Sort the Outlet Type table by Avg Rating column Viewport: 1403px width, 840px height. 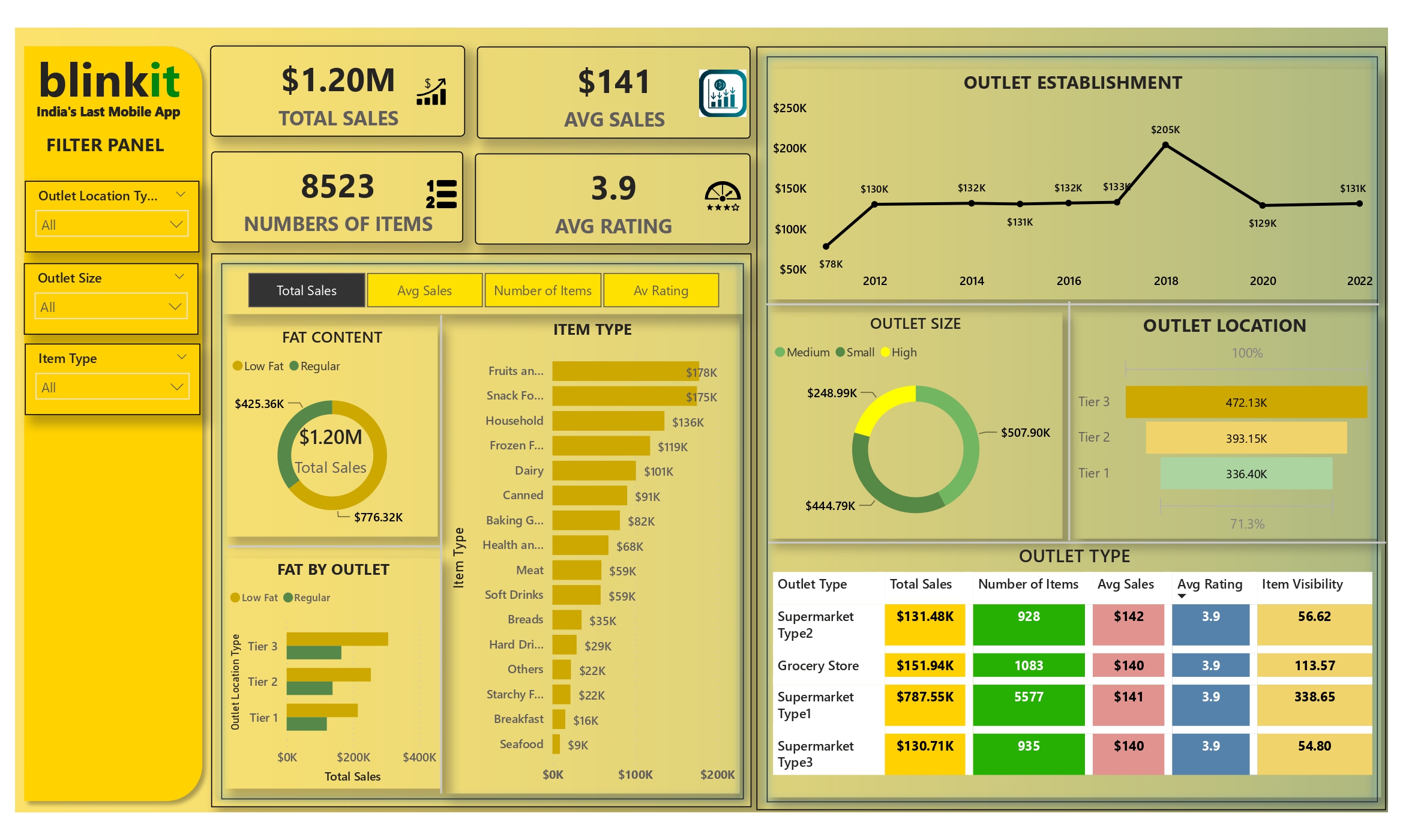(x=1210, y=584)
